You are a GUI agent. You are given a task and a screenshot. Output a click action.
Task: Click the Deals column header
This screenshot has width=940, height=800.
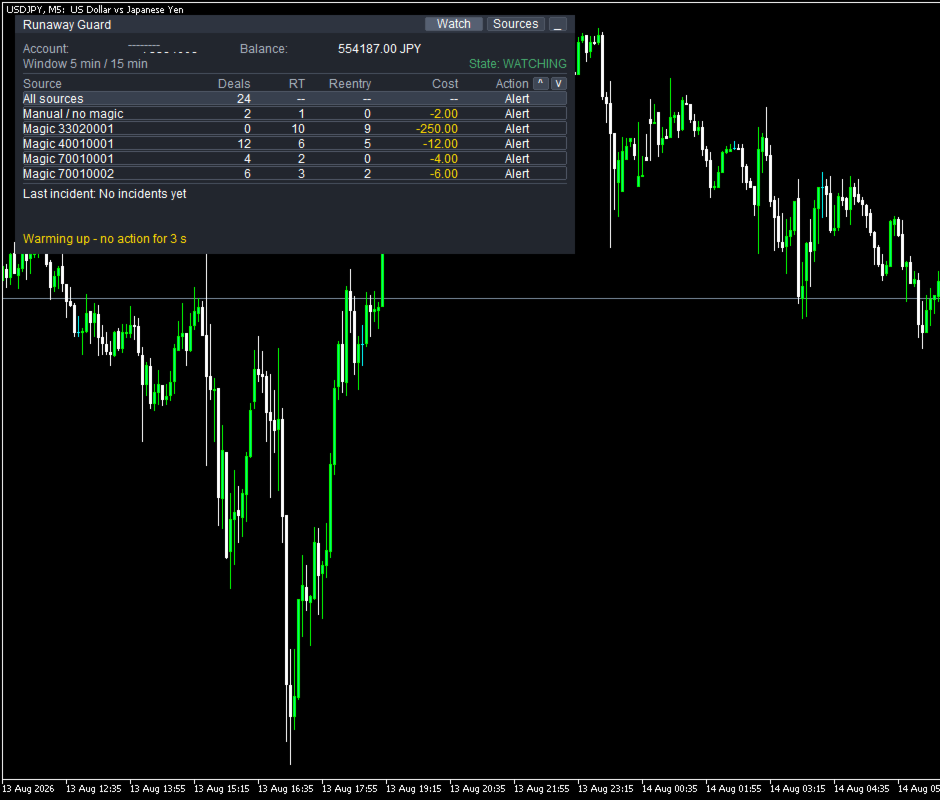(x=234, y=84)
